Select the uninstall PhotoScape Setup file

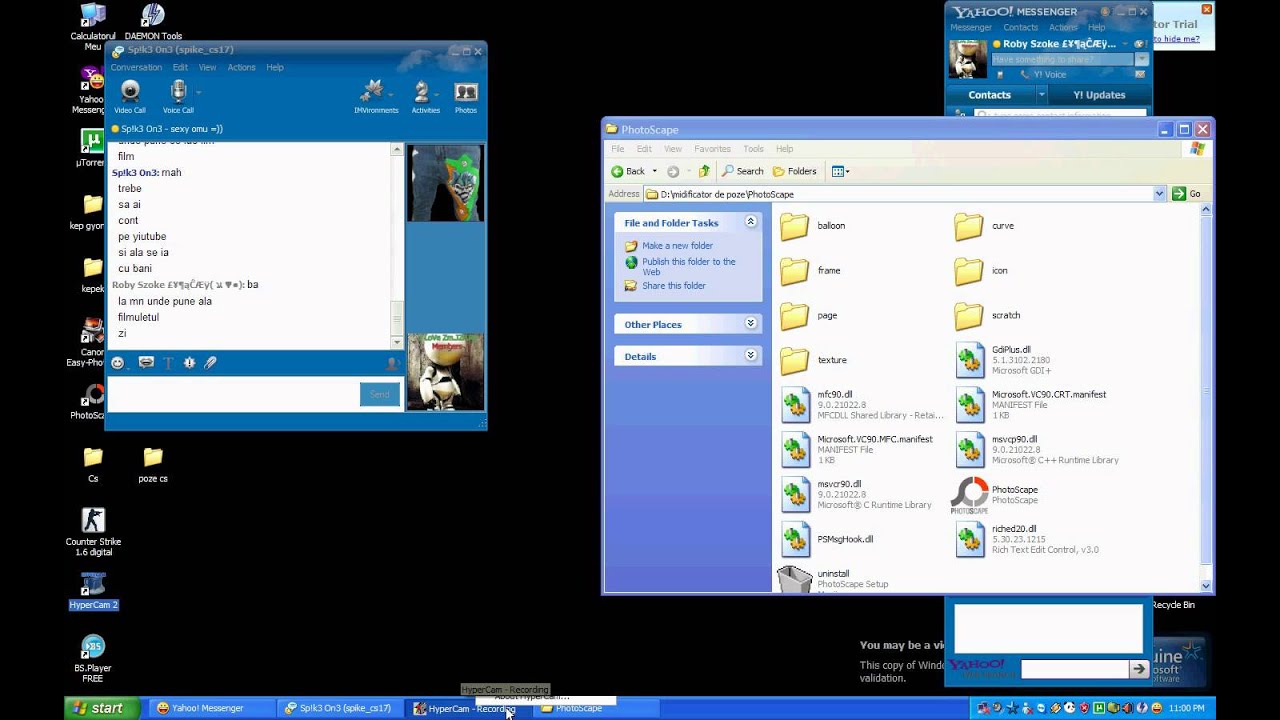(833, 579)
